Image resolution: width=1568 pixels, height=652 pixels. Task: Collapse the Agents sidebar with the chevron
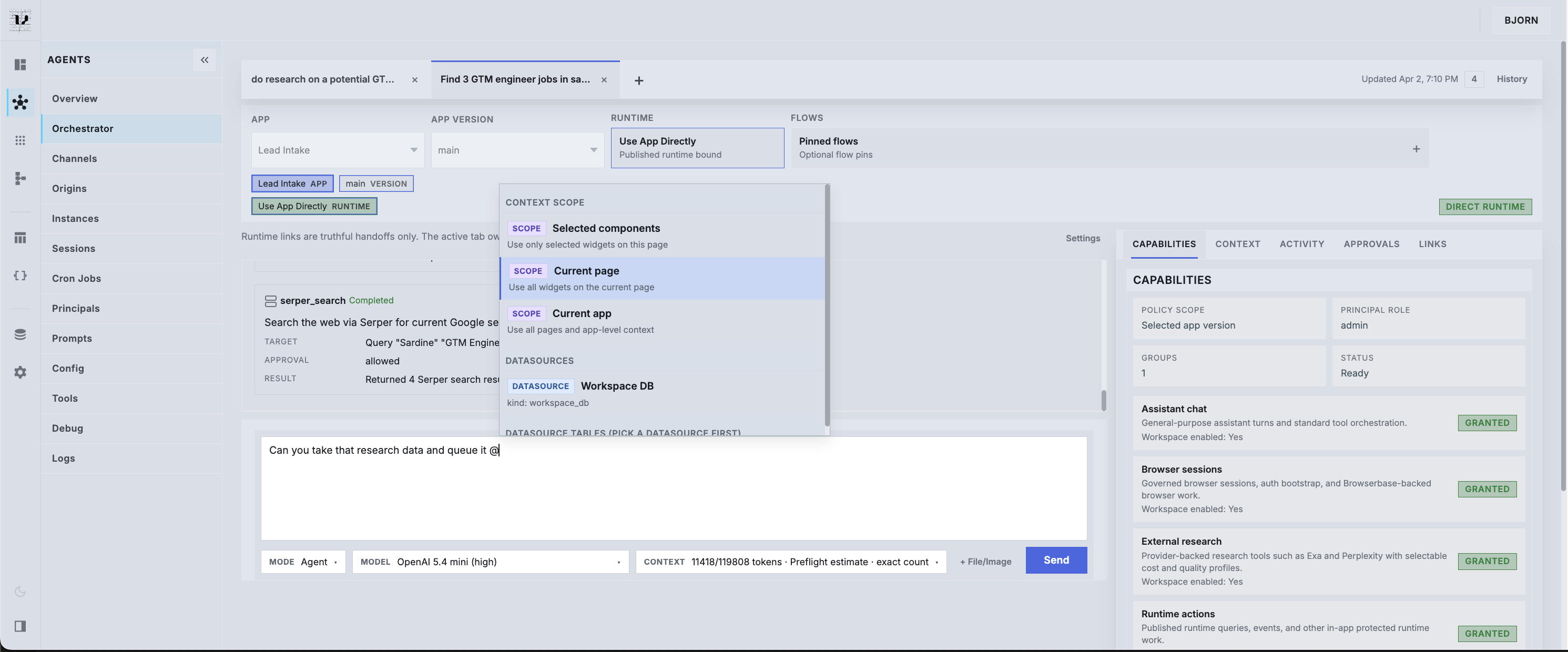click(205, 59)
